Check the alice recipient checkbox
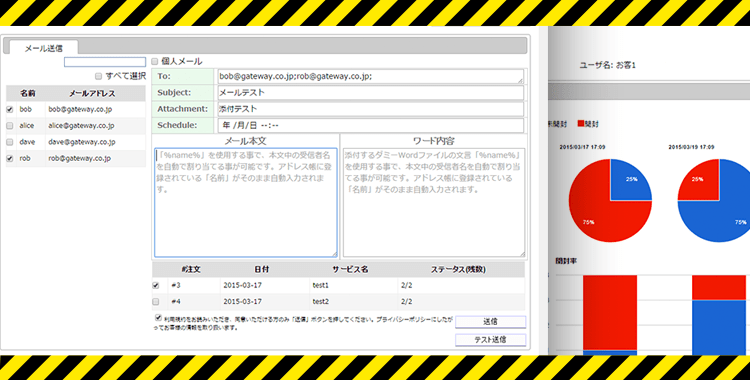Image resolution: width=750 pixels, height=380 pixels. tap(10, 126)
